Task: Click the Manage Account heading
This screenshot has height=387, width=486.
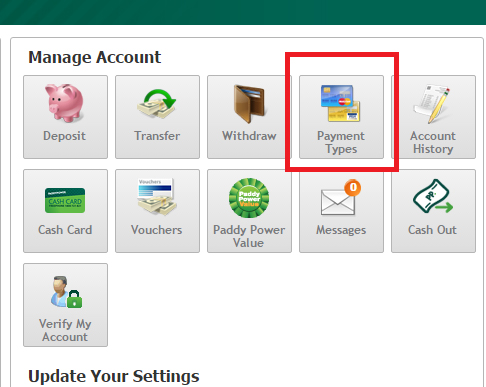Action: point(95,57)
